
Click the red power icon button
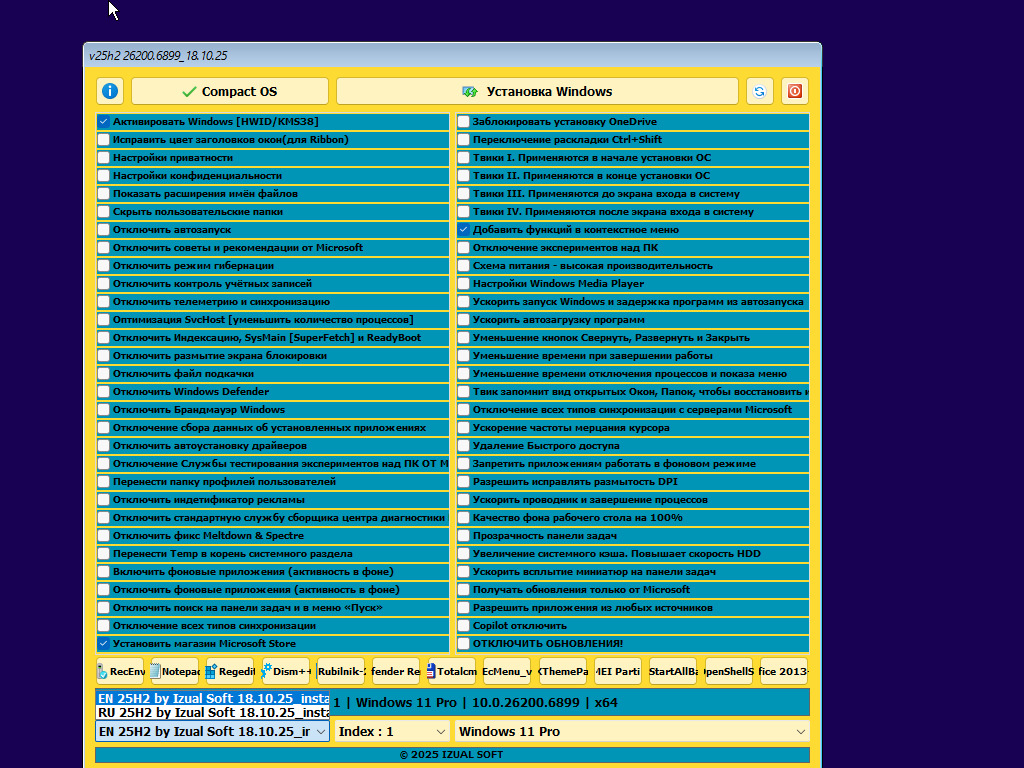[x=795, y=91]
